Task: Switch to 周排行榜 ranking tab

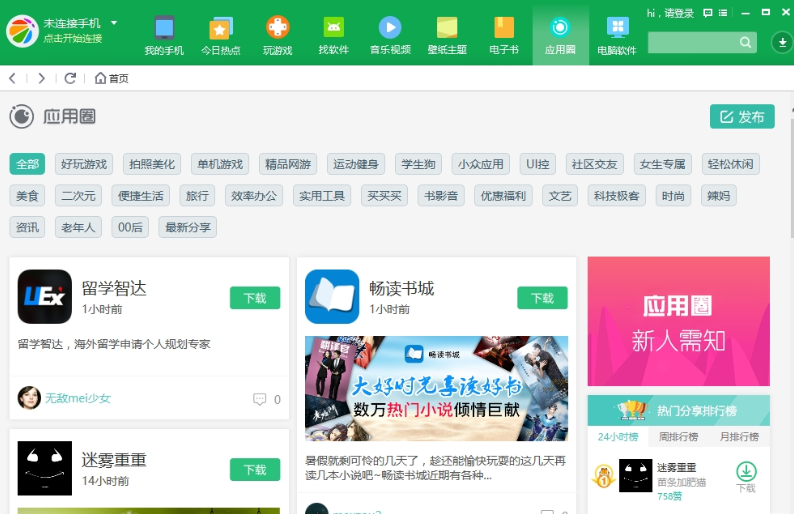Action: (x=679, y=437)
